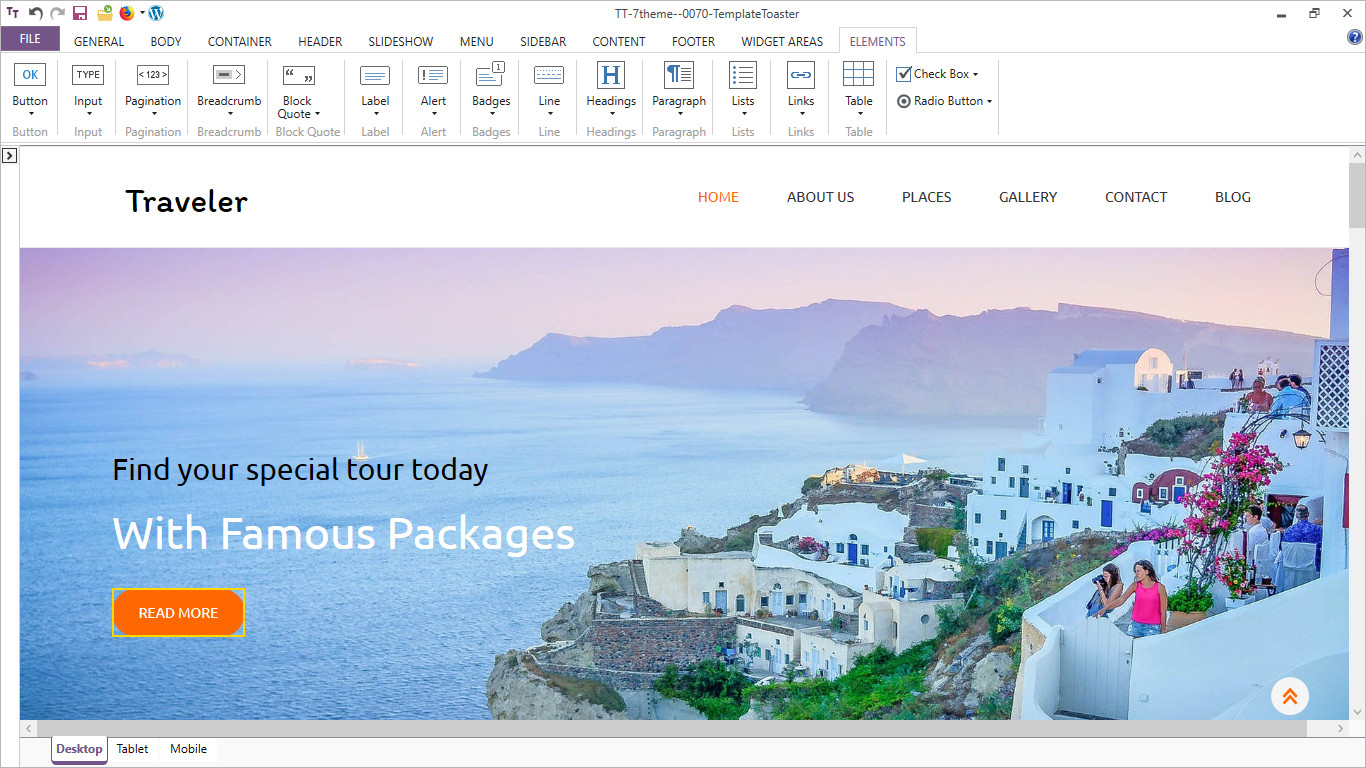Open the GALLERY navigation link

(1028, 197)
